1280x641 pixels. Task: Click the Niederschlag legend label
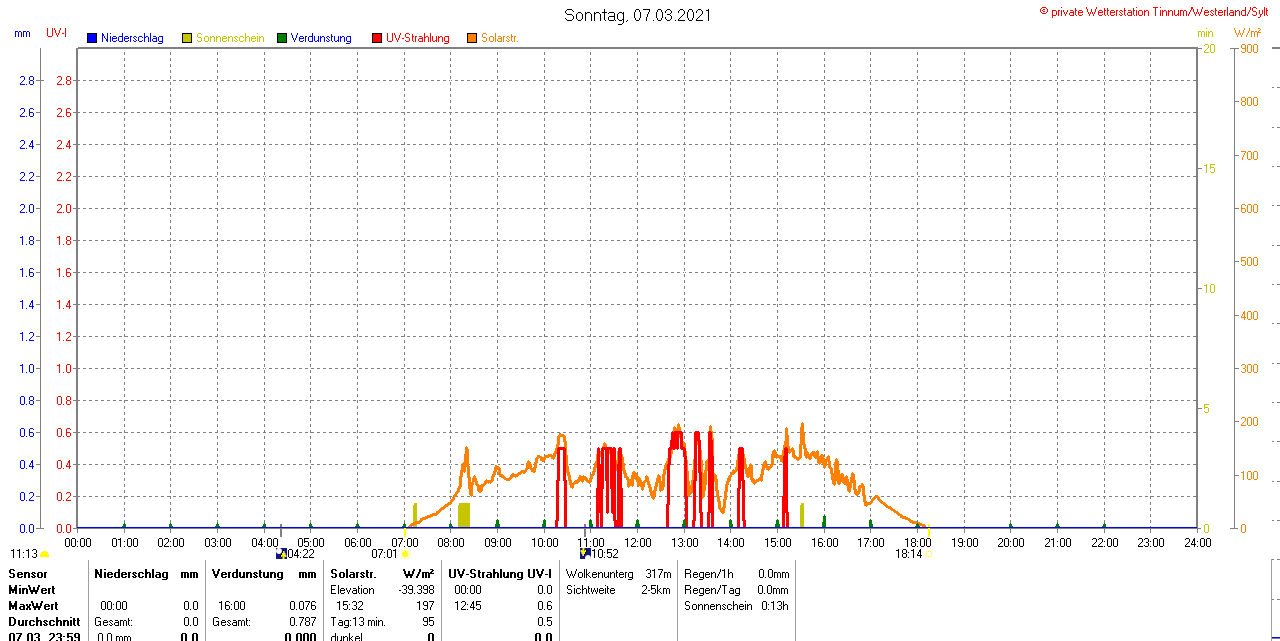132,38
